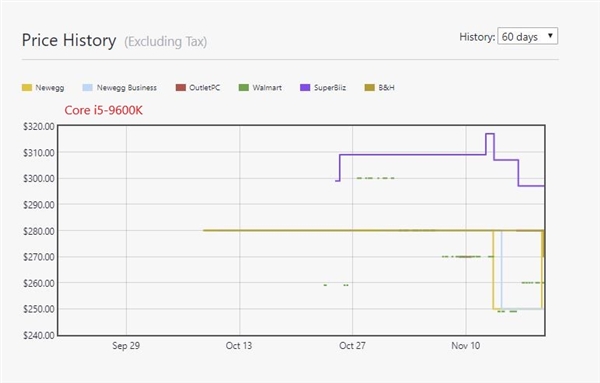This screenshot has height=383, width=600.
Task: Toggle the SuperBiiz purple legend swatch
Action: point(305,88)
